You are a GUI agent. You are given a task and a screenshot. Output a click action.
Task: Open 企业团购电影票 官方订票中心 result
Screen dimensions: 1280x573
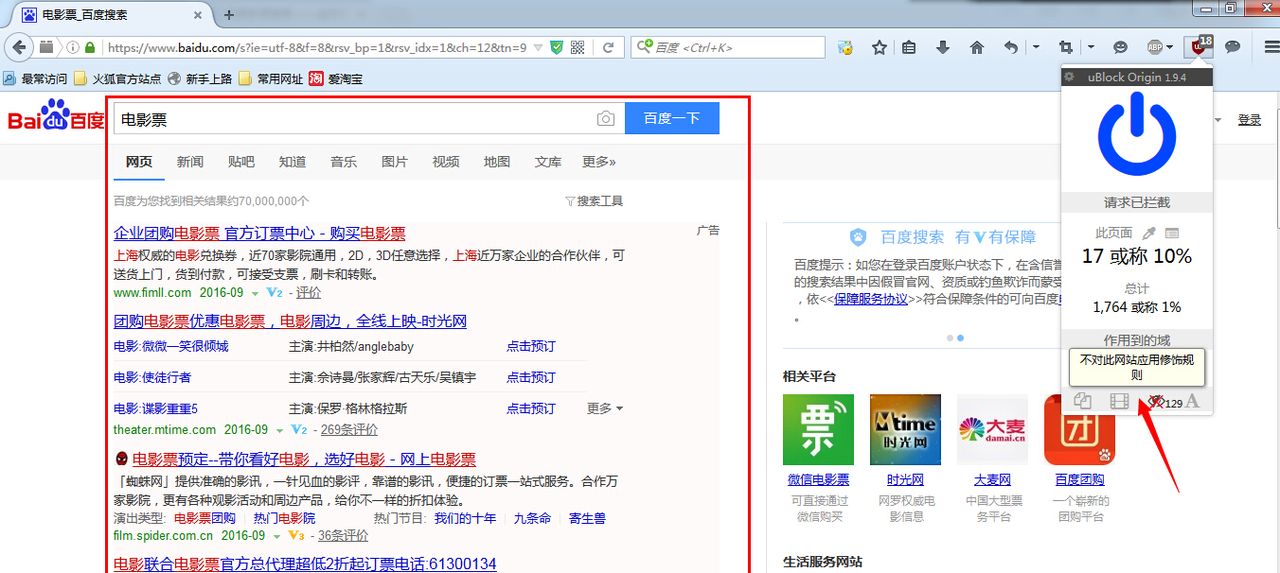tap(260, 234)
